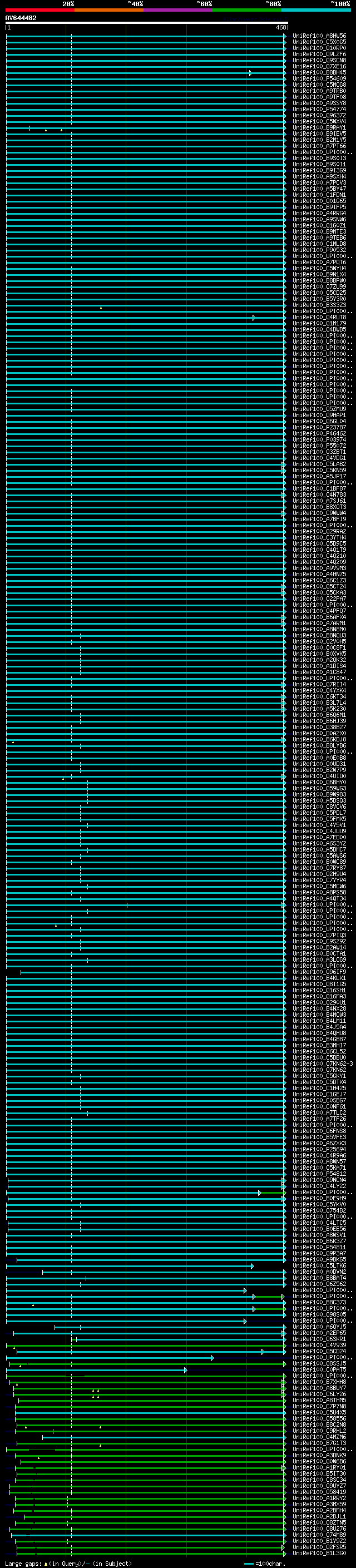Open hit UniRef100_Q9LZF6
356x1568 pixels.
tap(319, 54)
